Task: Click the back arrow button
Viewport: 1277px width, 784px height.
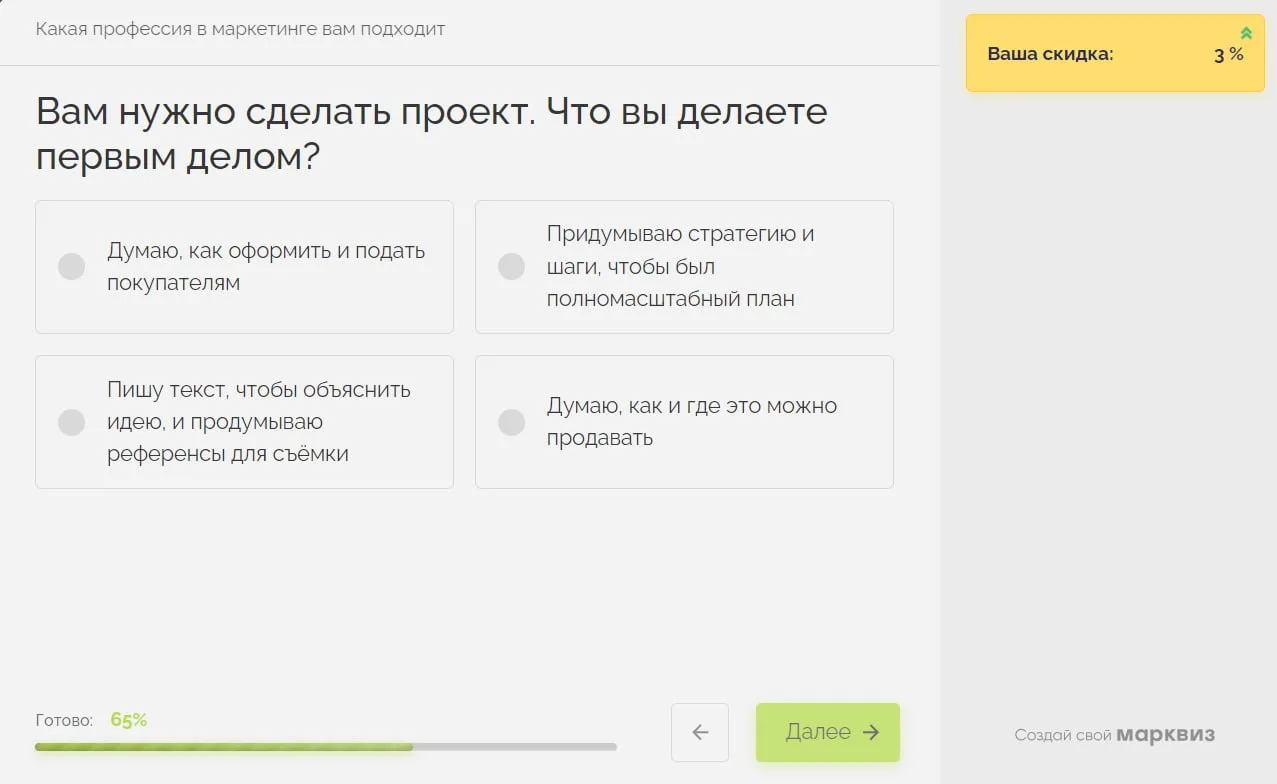Action: (x=700, y=732)
